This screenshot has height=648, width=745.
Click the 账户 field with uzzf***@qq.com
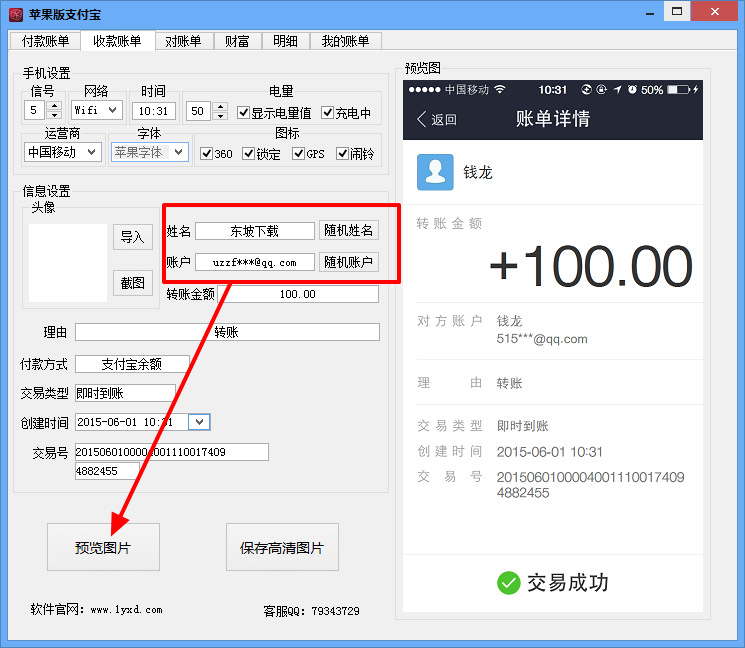tap(255, 262)
